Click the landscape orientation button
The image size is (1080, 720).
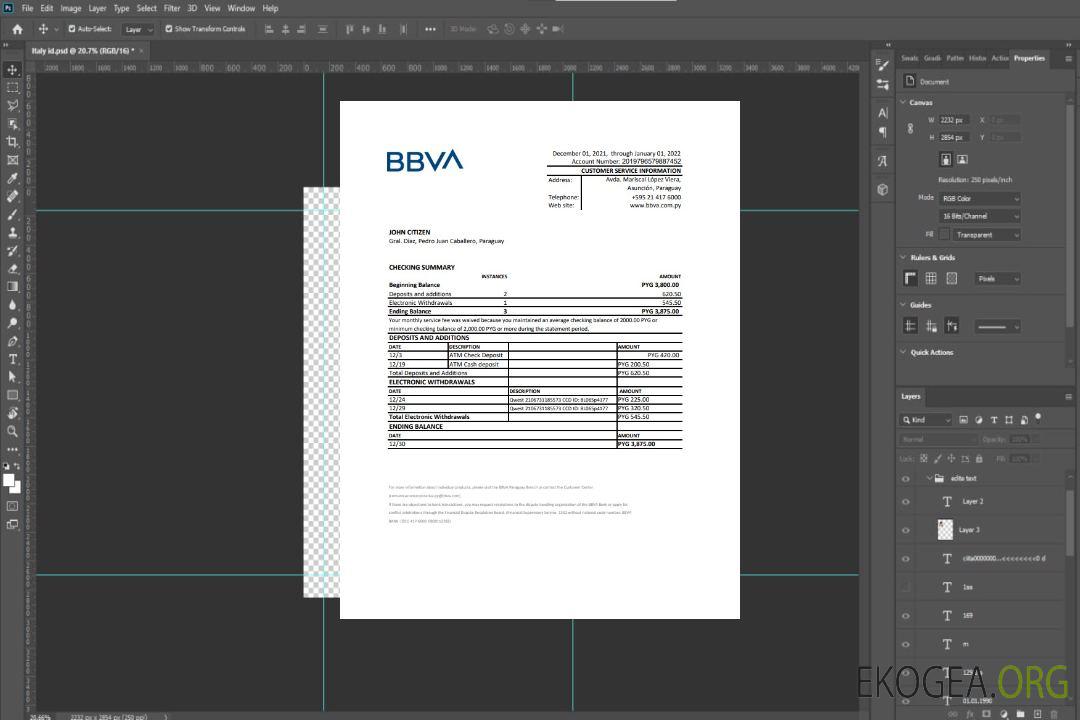pyautogui.click(x=962, y=159)
